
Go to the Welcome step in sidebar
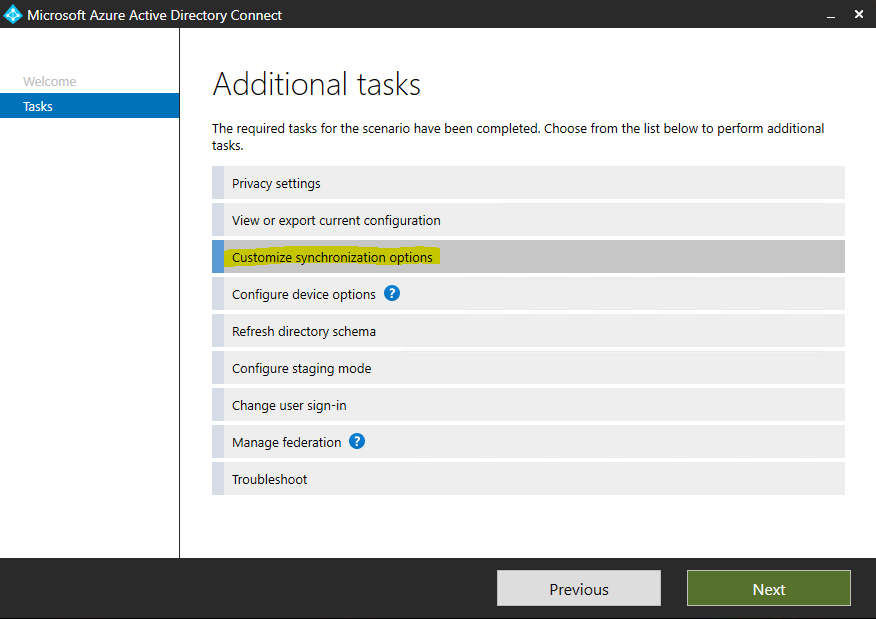coord(49,82)
